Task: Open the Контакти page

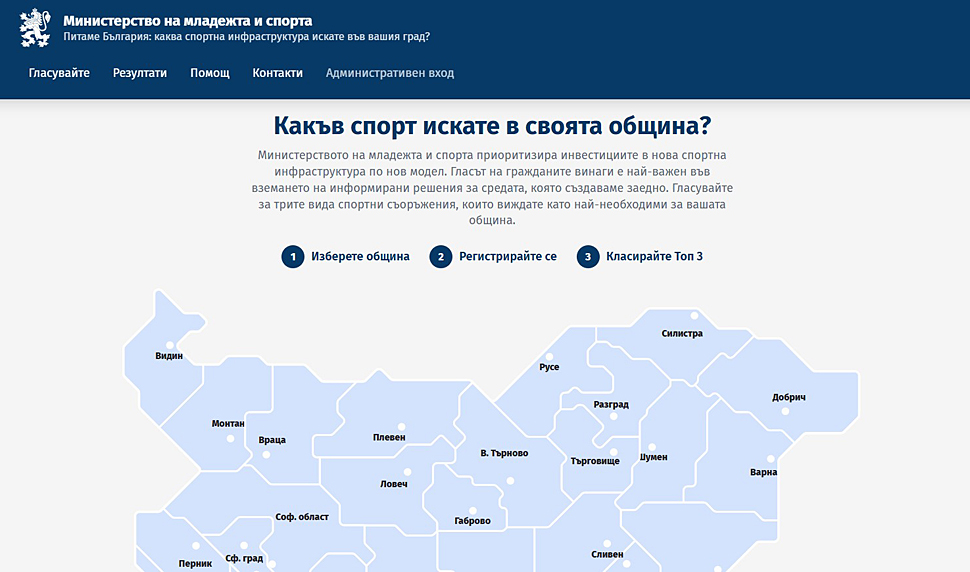Action: pyautogui.click(x=277, y=73)
